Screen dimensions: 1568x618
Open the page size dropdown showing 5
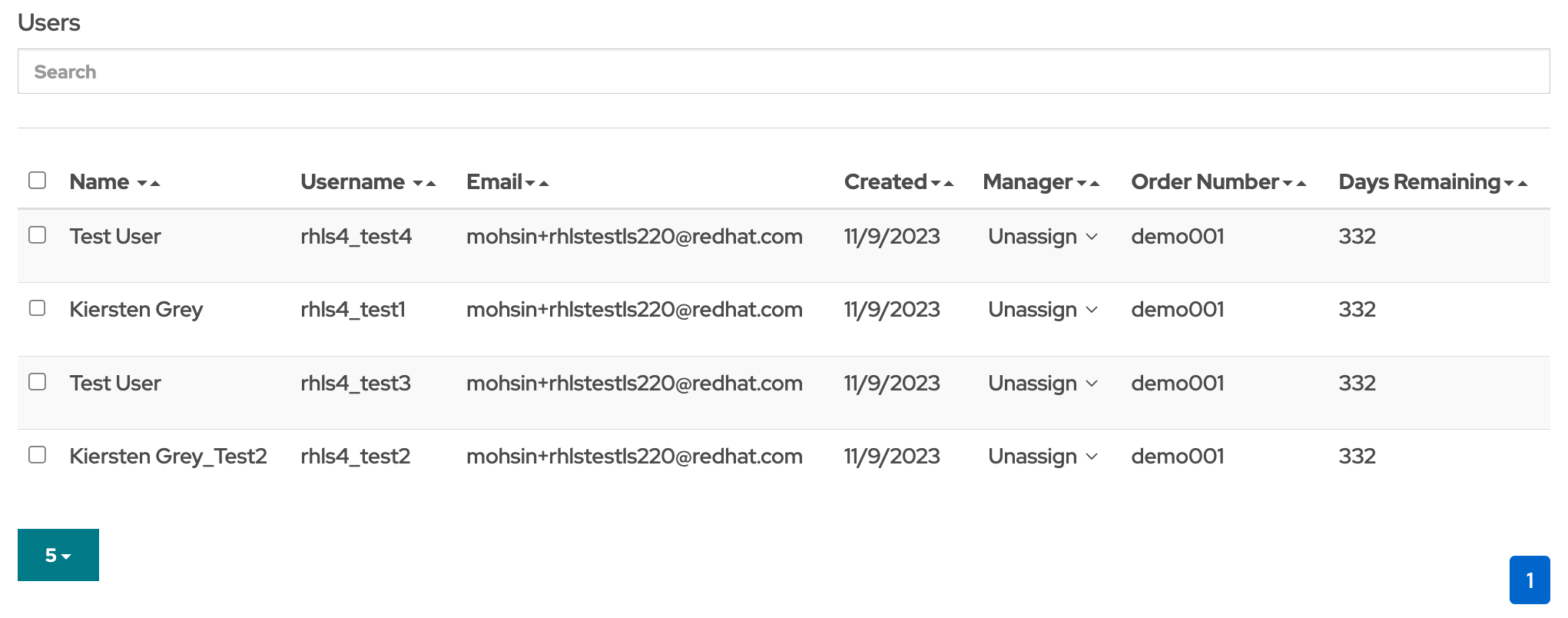tap(58, 554)
